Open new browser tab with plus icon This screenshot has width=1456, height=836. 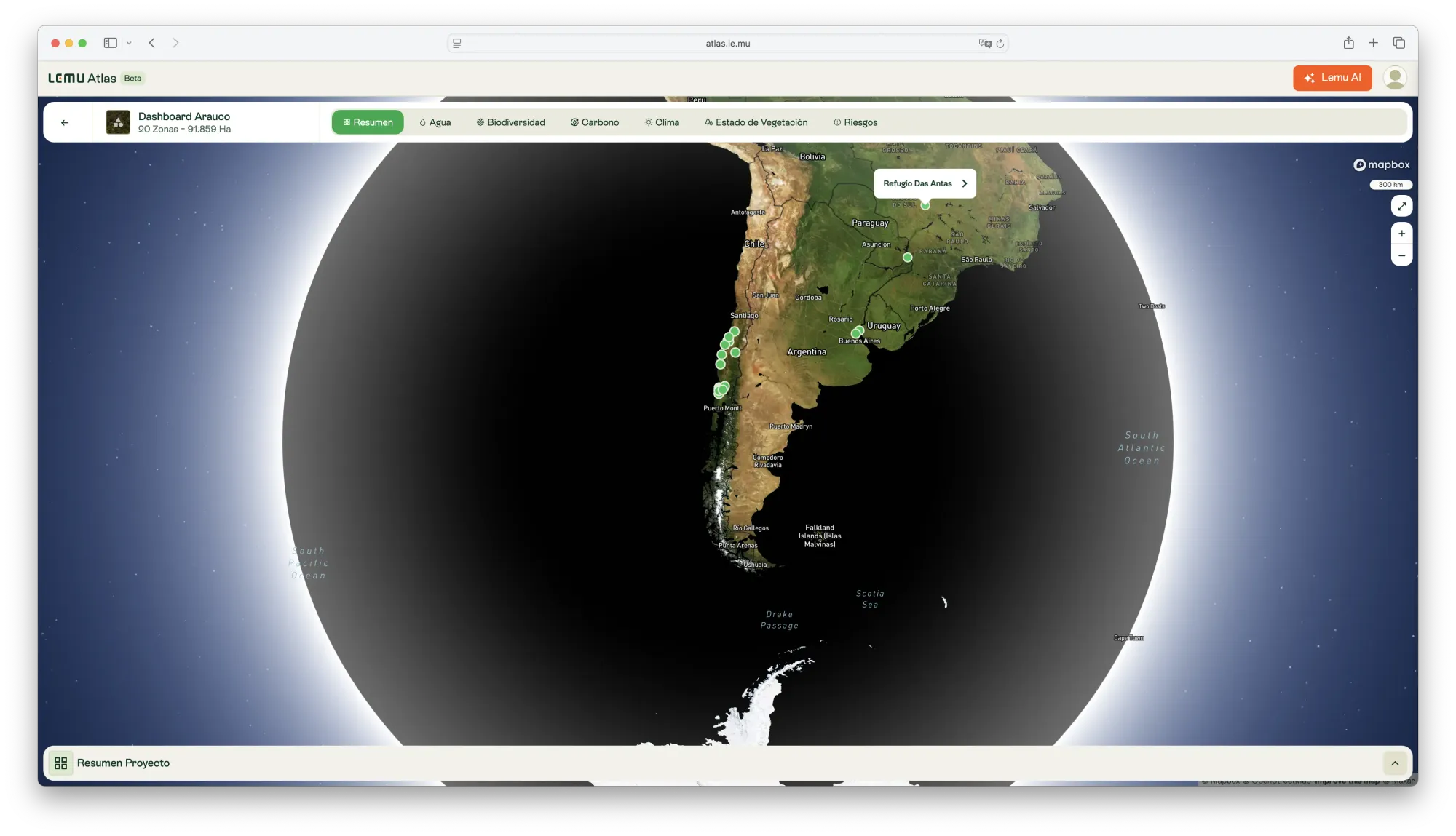pos(1373,43)
